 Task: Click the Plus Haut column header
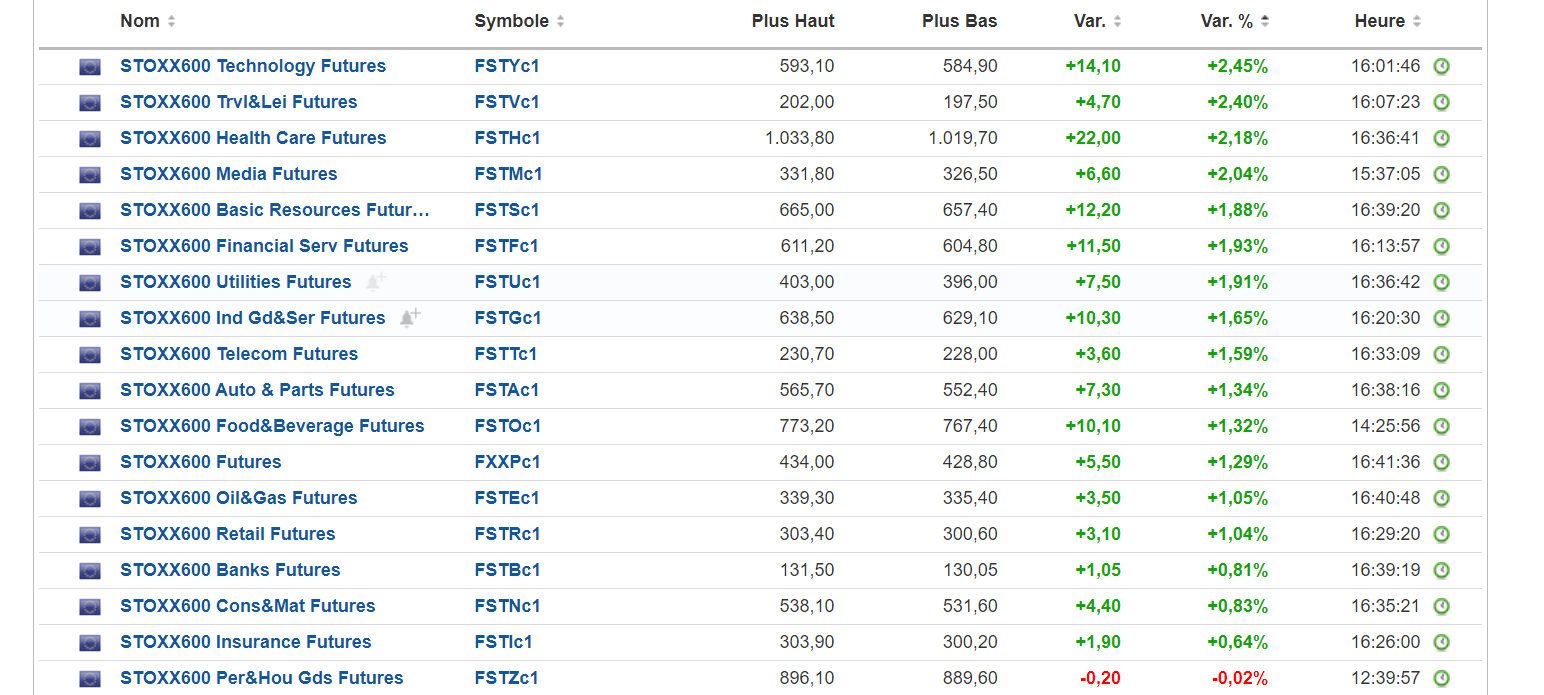[792, 21]
